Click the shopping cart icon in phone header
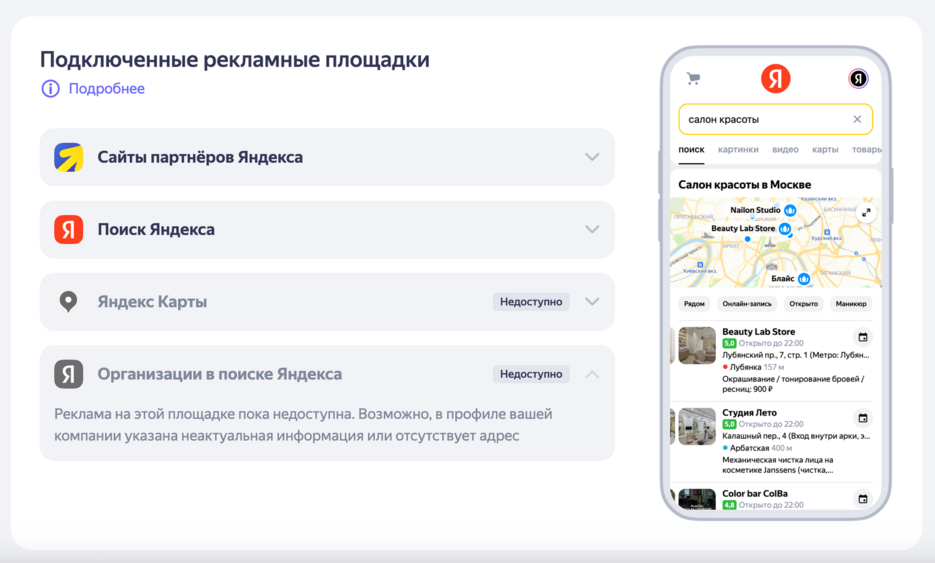The width and height of the screenshot is (935, 563). pos(693,79)
